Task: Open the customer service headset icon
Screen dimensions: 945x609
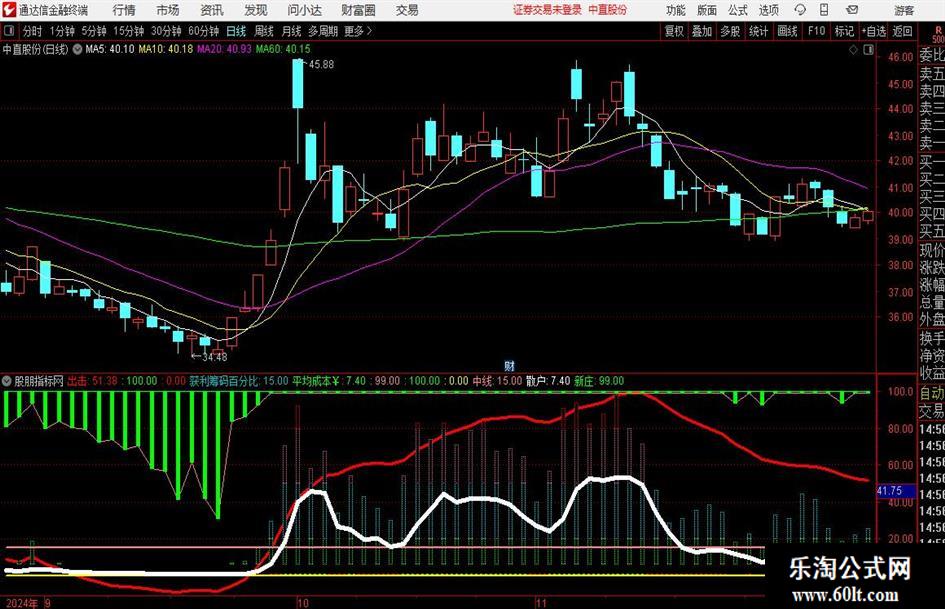Action: (x=799, y=10)
